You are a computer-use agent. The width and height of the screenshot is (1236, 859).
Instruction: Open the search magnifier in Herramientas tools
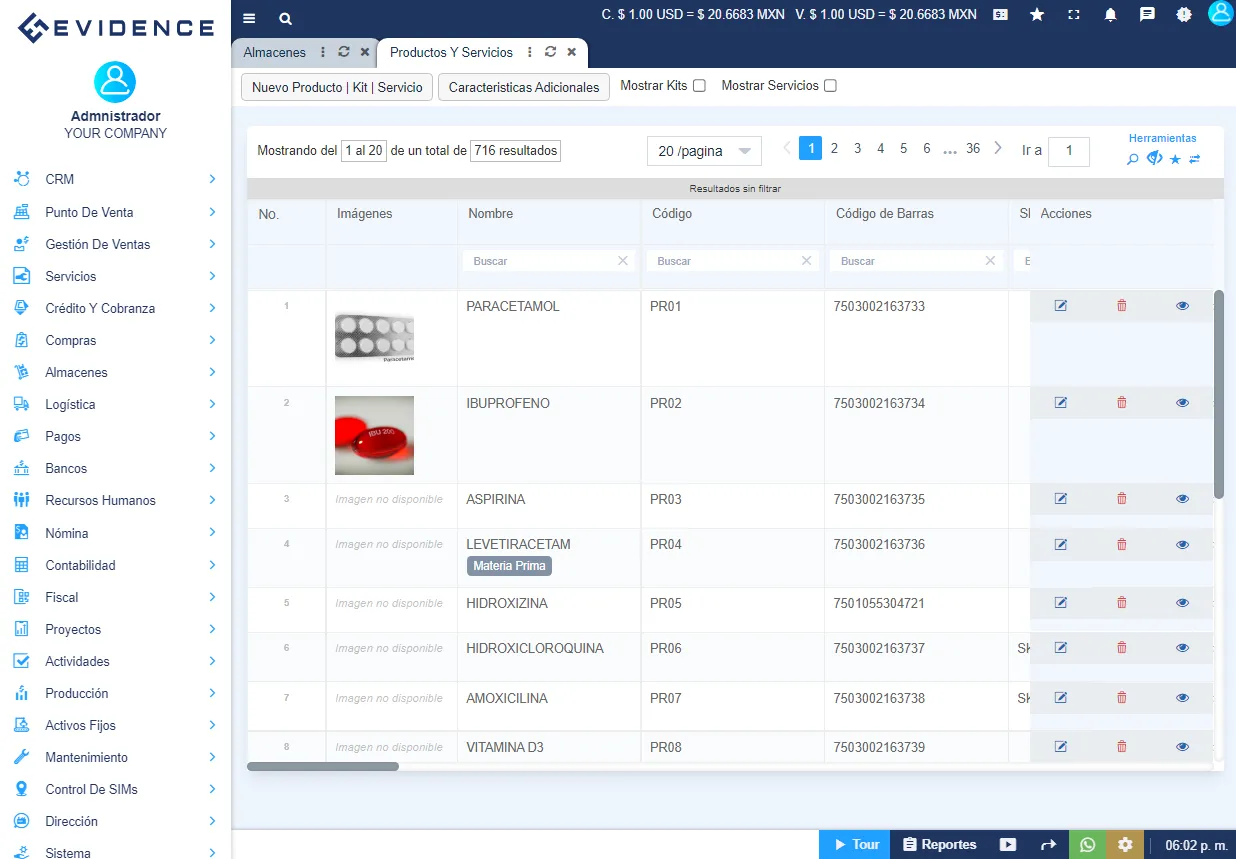click(x=1131, y=158)
